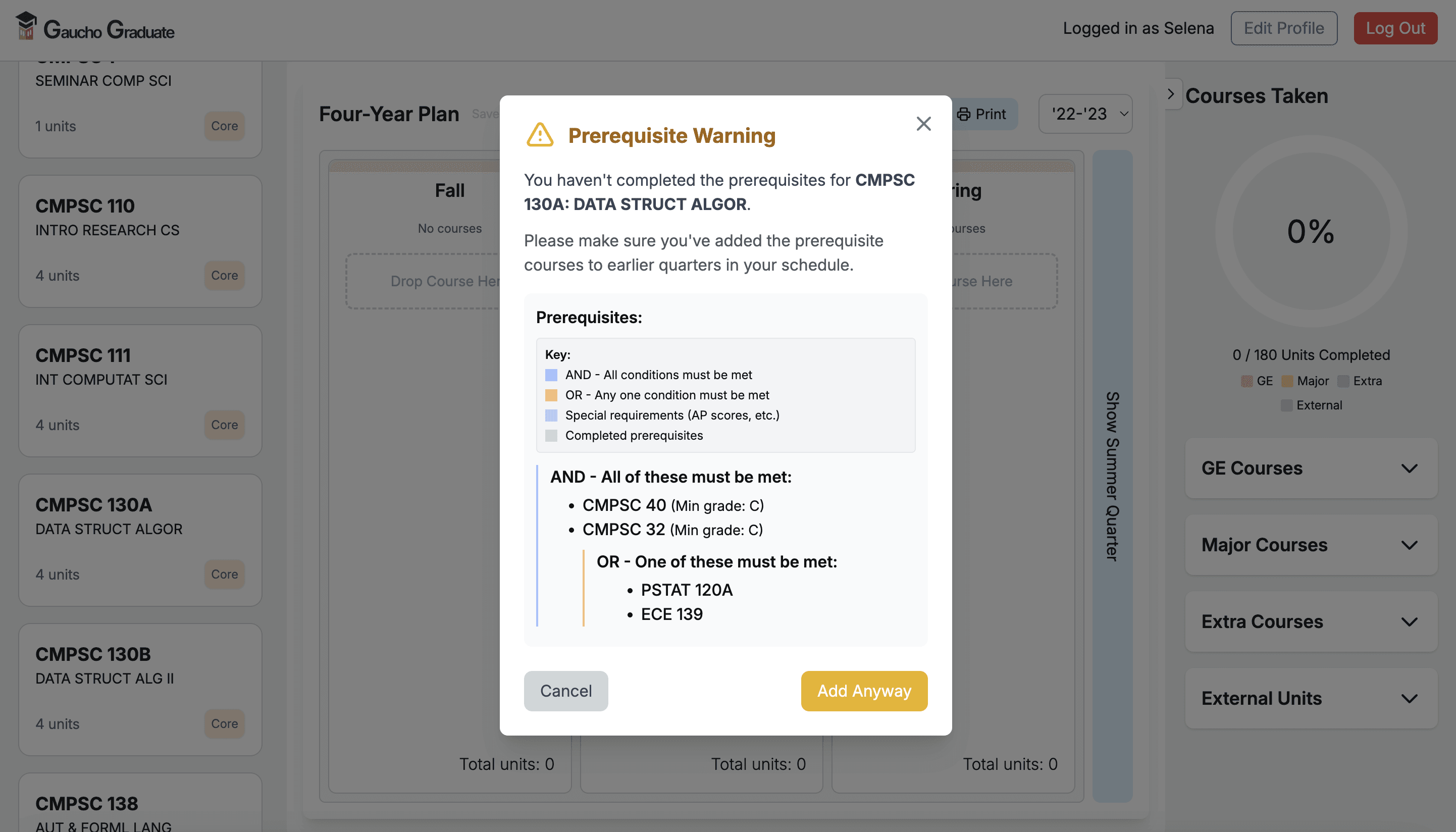
Task: Click the Gaucho Graduate cap logo
Action: (26, 26)
